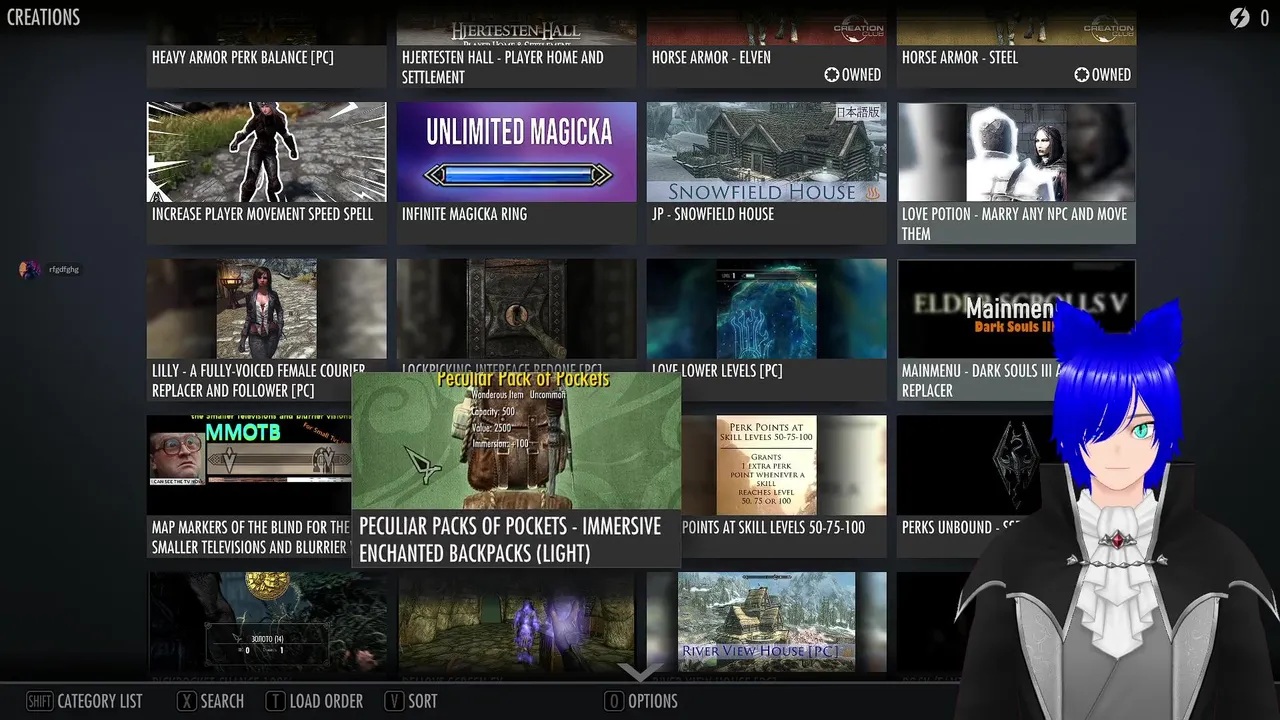Image resolution: width=1280 pixels, height=720 pixels.
Task: Click the 'Heavy Armor Perk Balance [PC]' title
Action: click(243, 57)
